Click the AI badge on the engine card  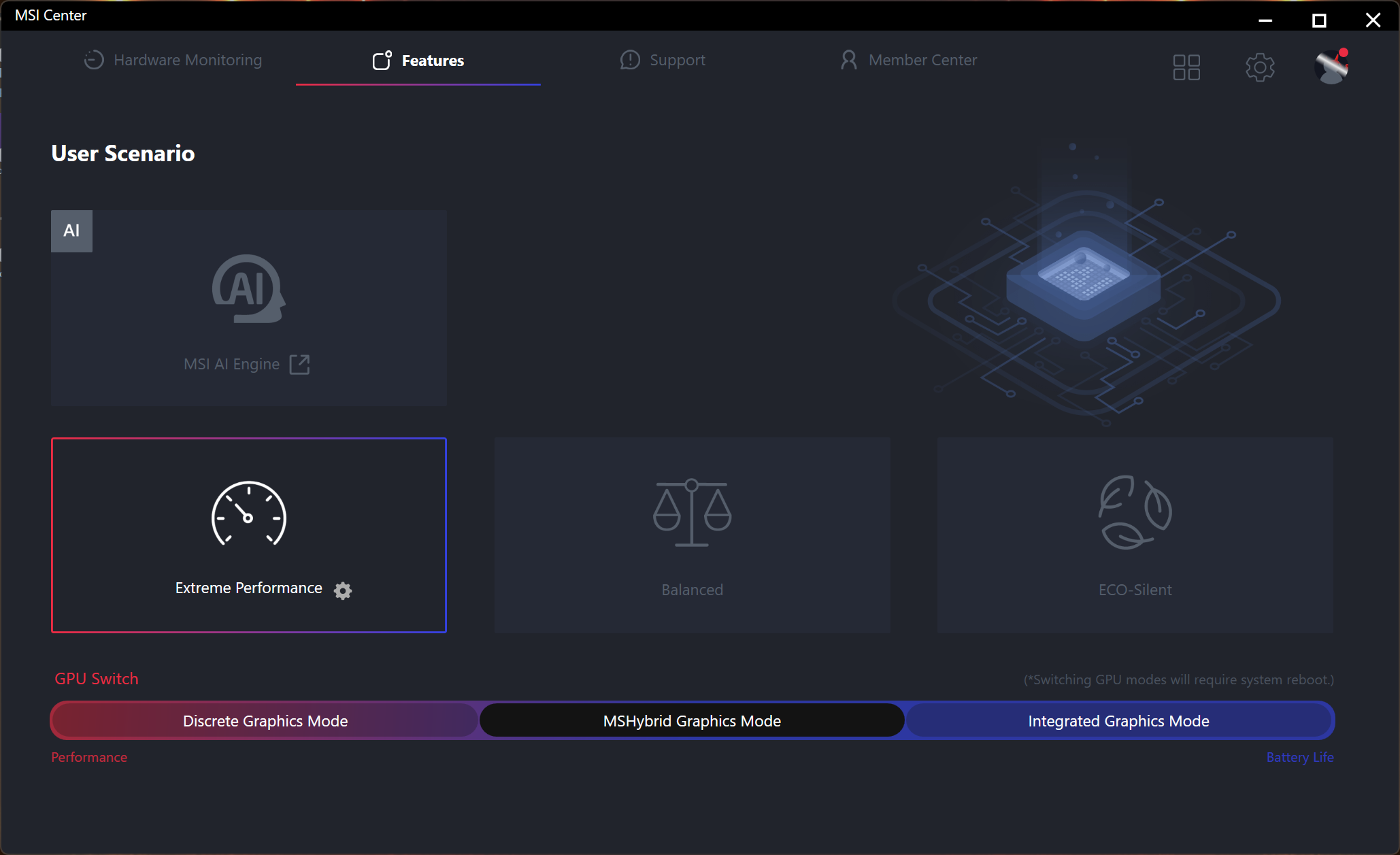coord(71,231)
